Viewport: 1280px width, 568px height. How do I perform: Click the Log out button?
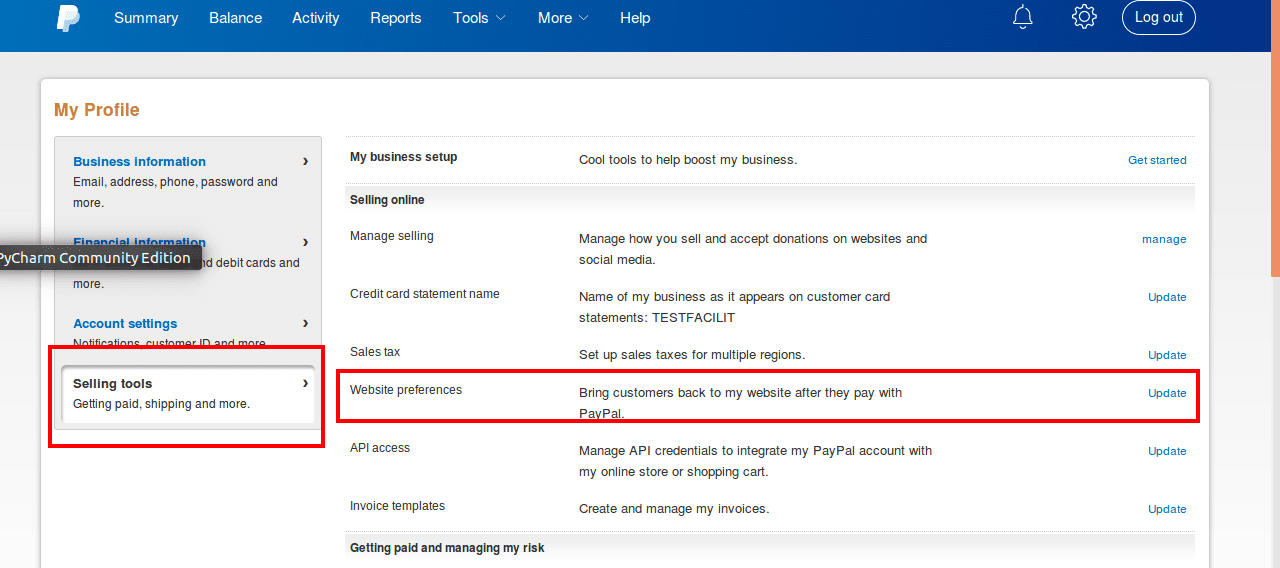1159,17
